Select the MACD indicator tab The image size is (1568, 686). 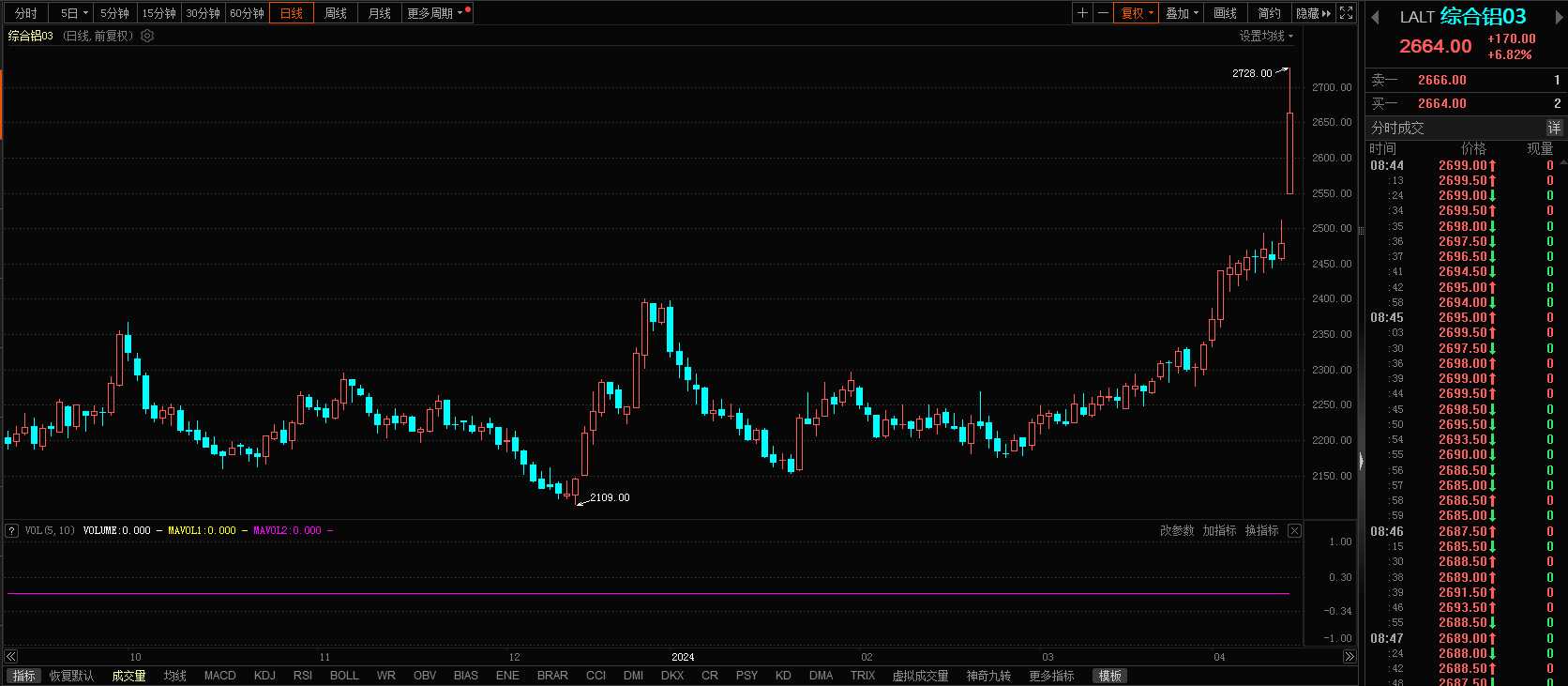220,676
